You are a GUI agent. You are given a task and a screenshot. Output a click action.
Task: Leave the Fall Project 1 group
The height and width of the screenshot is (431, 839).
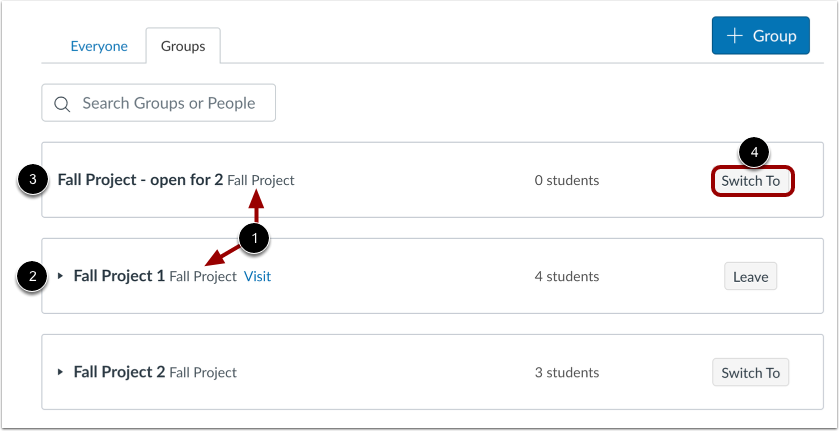coord(750,277)
